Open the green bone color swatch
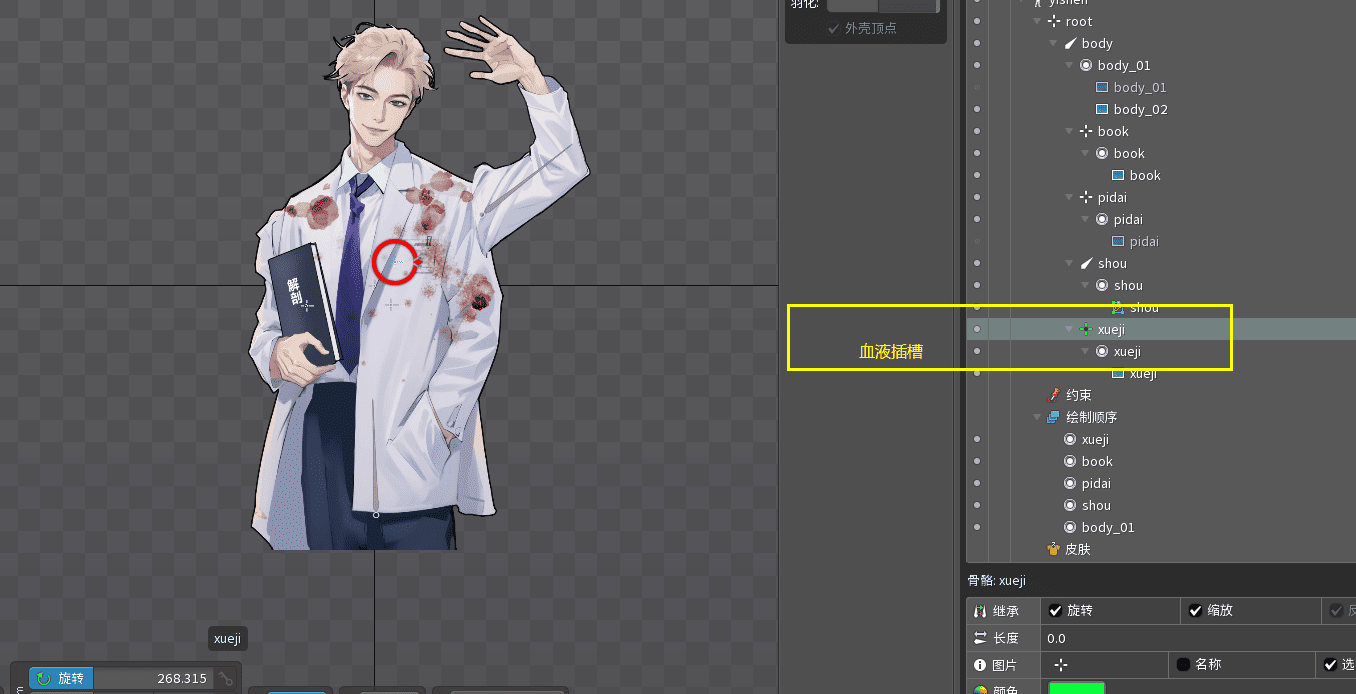The height and width of the screenshot is (694, 1356). coord(1076,688)
